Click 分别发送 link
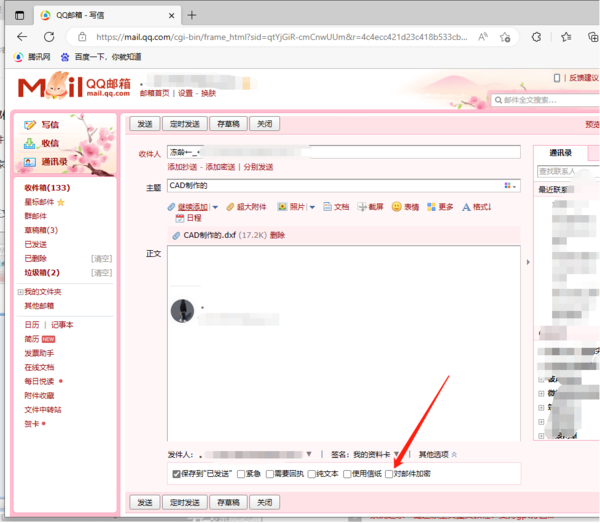The height and width of the screenshot is (523, 600). 258,167
